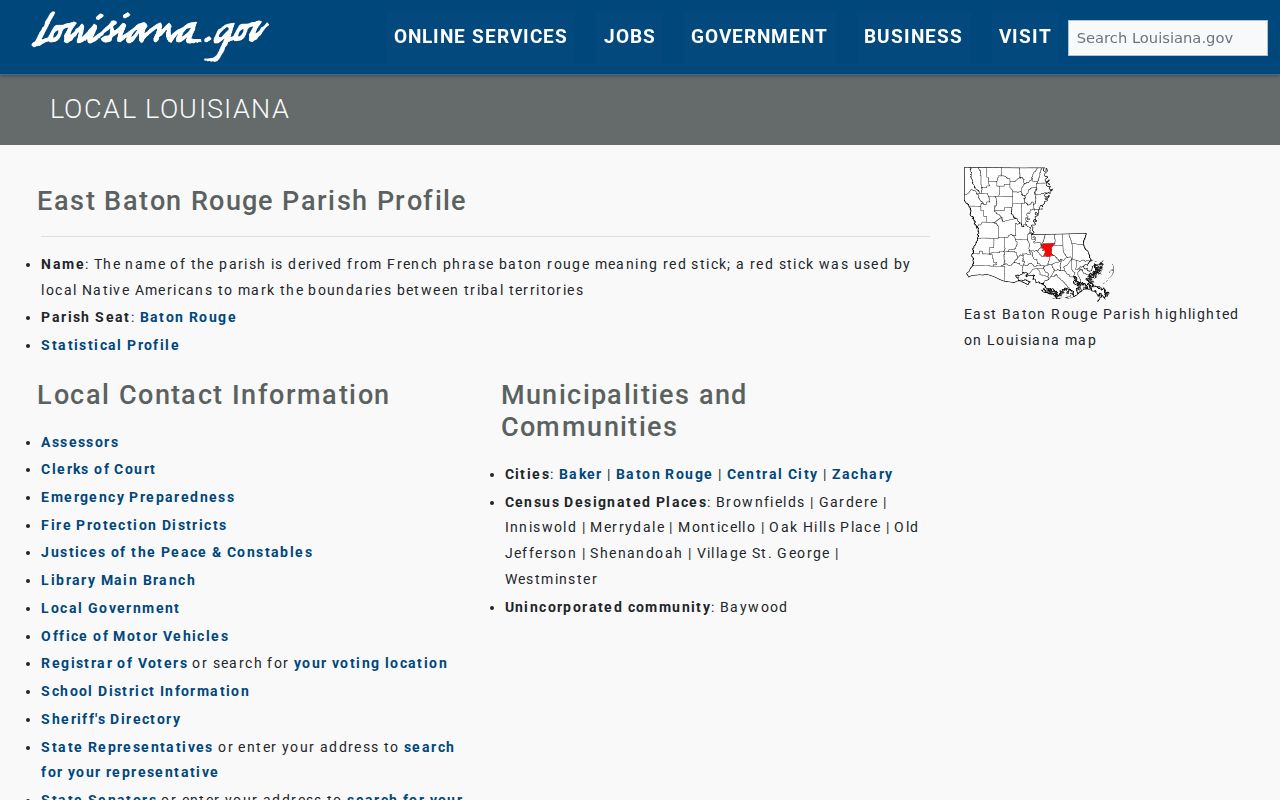Open the Library Main Branch link
Image resolution: width=1280 pixels, height=800 pixels.
[118, 580]
